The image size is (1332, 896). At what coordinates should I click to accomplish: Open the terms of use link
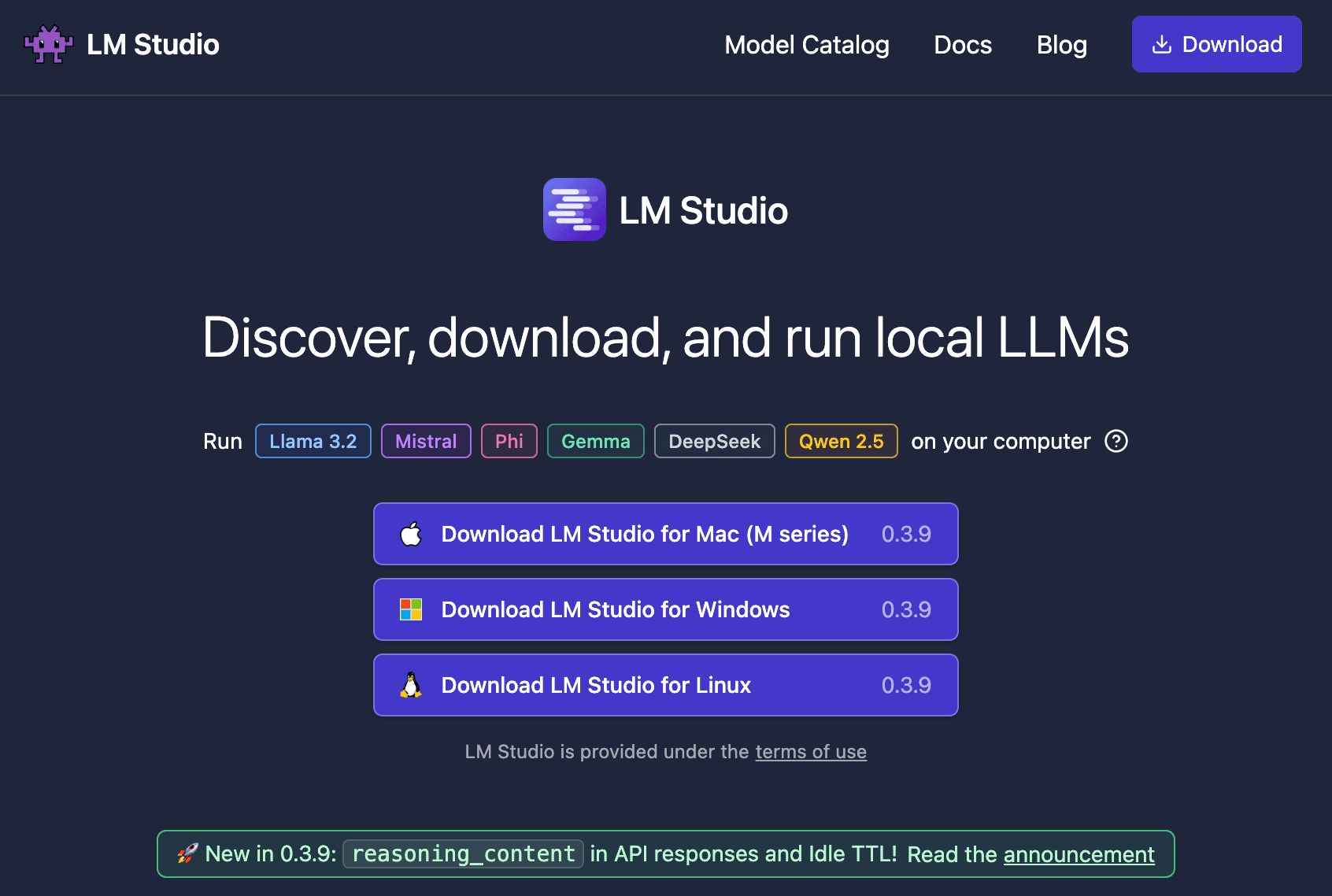[811, 752]
